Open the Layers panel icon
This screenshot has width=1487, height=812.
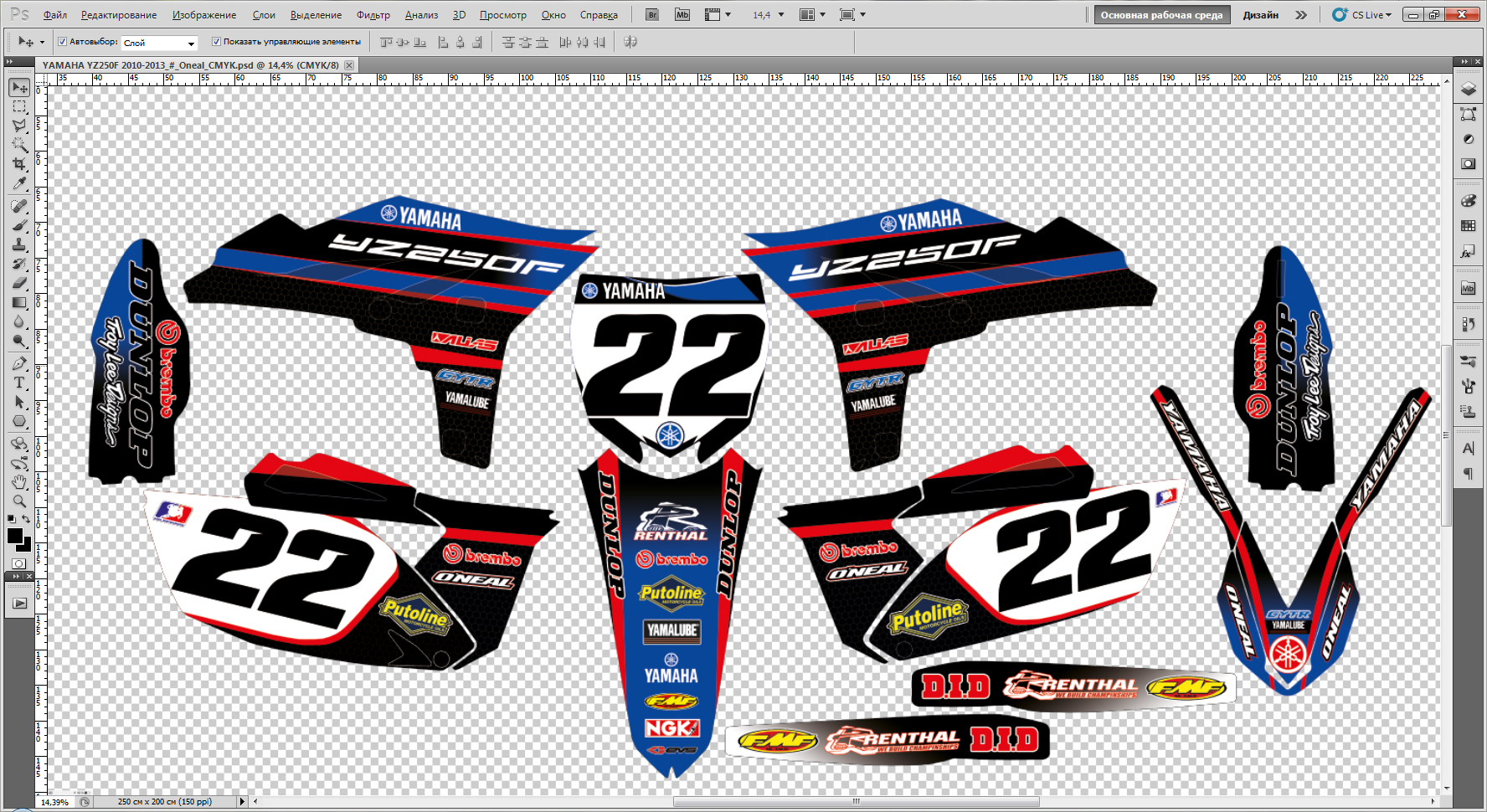[1469, 89]
